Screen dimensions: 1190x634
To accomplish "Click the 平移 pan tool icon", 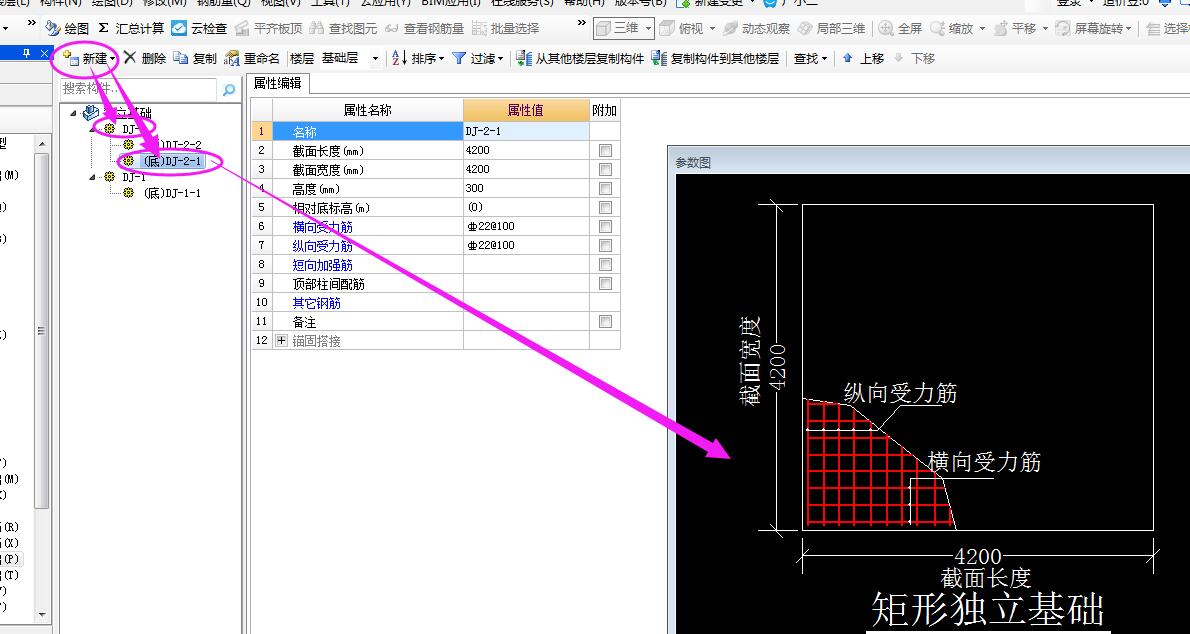I will coord(1001,28).
